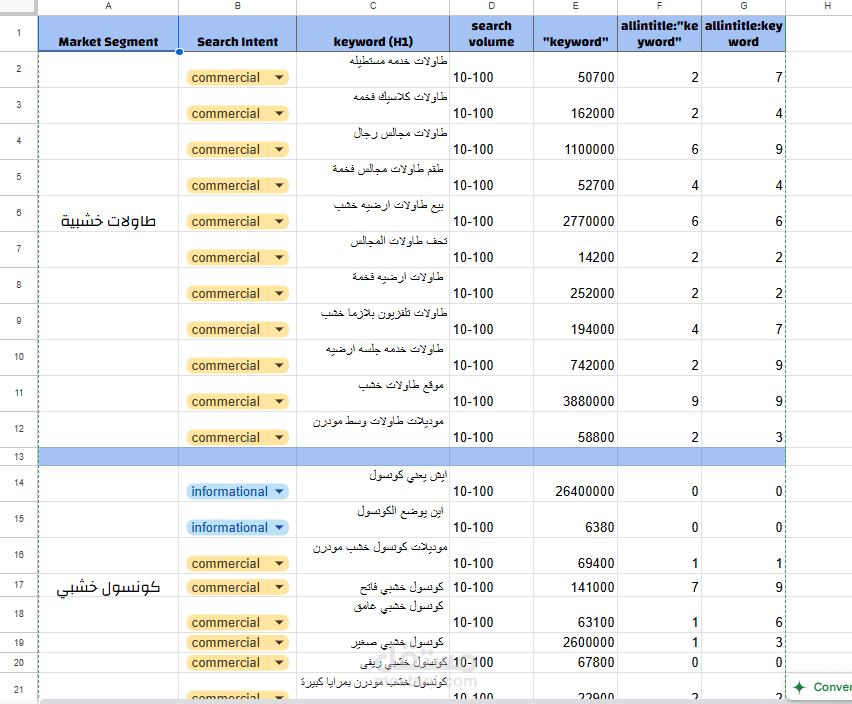
Task: Click the horizontal scrollbar at the bottom
Action: coord(413,701)
